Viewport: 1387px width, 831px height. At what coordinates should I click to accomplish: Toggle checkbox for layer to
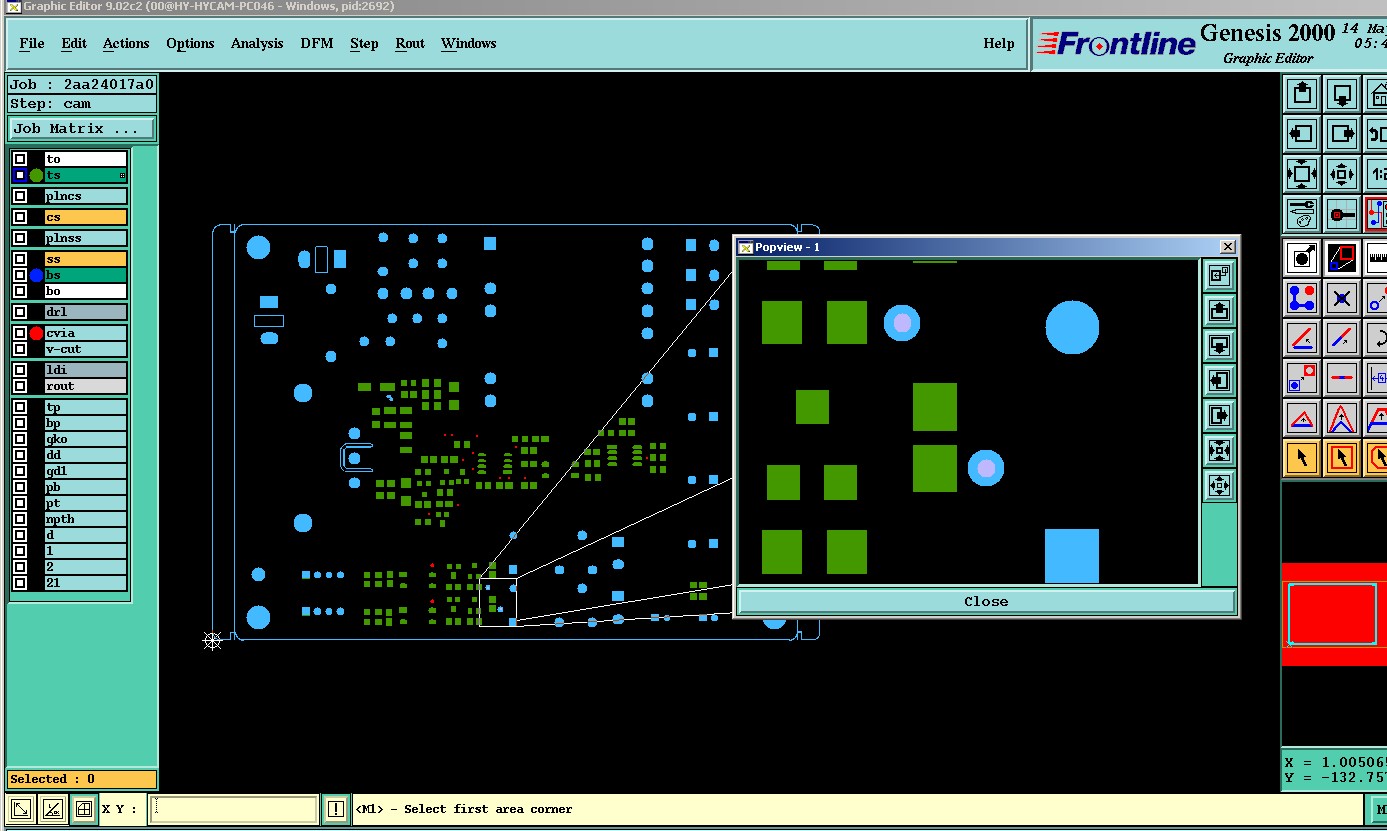pos(20,159)
